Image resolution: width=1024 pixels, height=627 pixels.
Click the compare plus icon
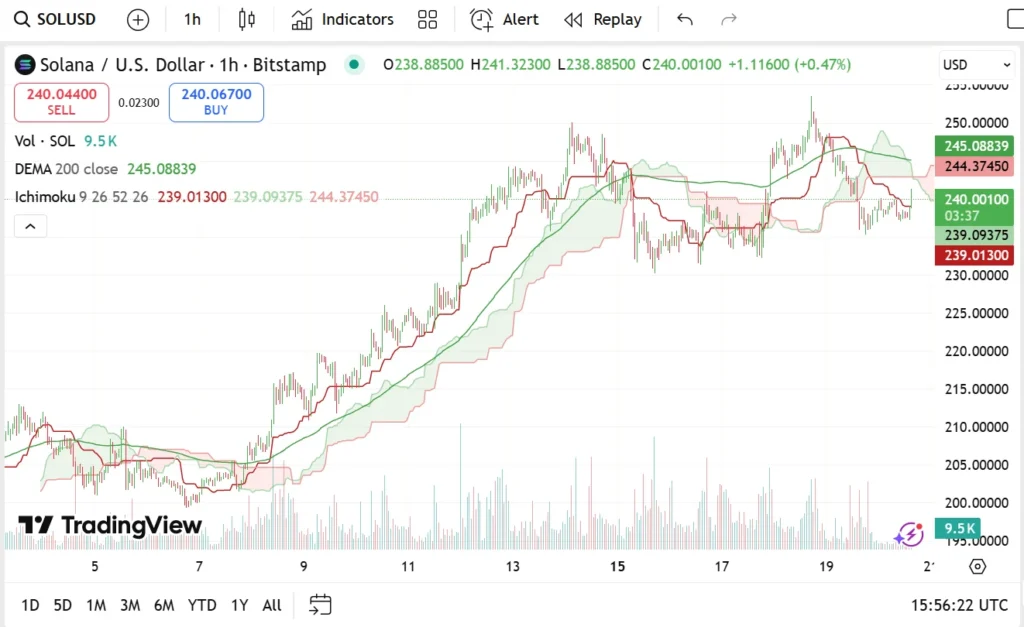(x=137, y=19)
